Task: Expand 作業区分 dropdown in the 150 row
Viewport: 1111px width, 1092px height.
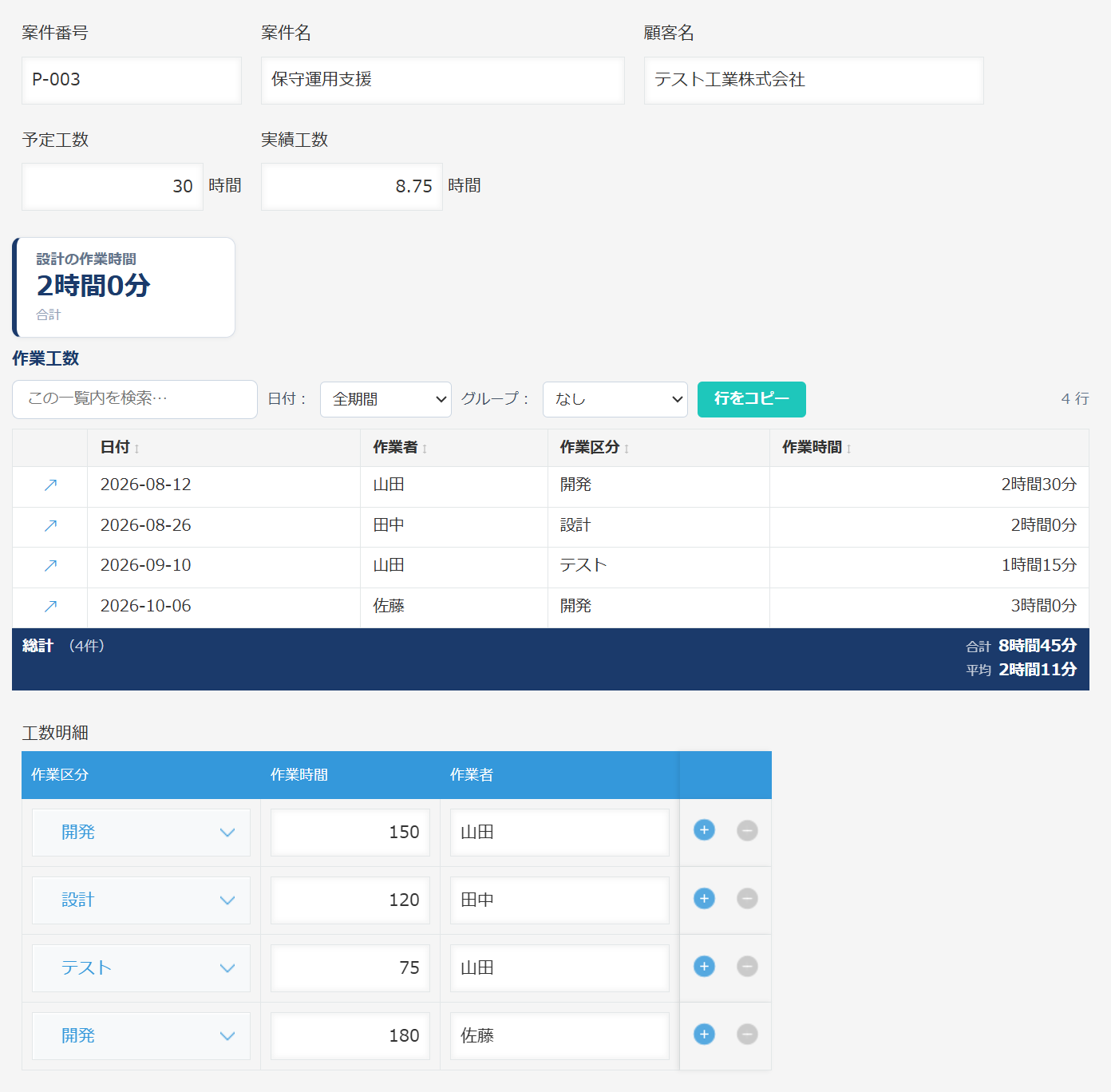Action: [141, 833]
